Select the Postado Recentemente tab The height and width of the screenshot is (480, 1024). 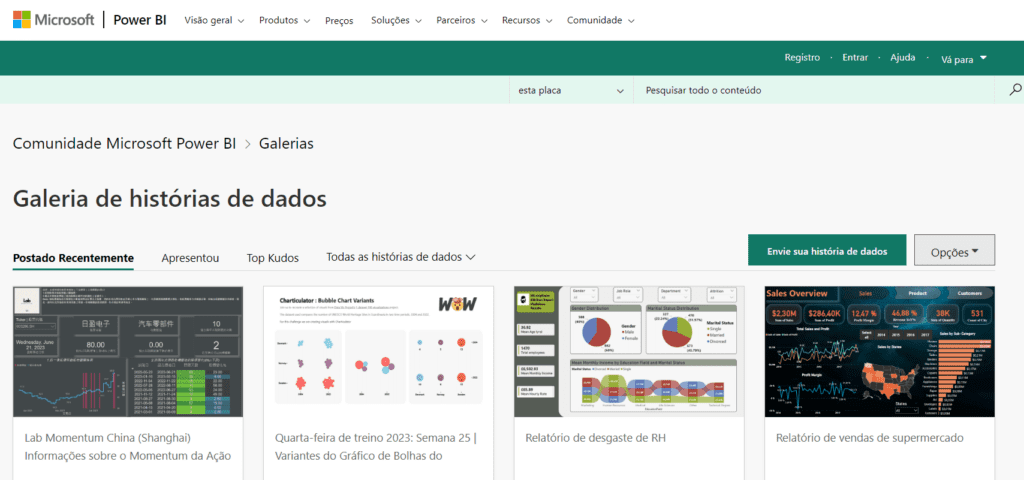73,257
